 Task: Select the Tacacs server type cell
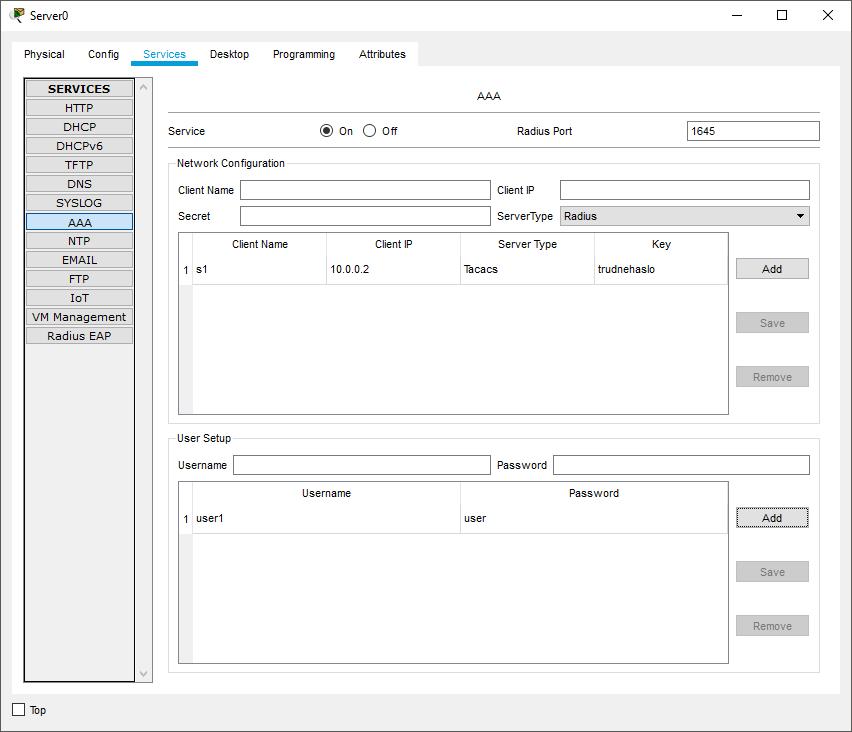(x=527, y=270)
